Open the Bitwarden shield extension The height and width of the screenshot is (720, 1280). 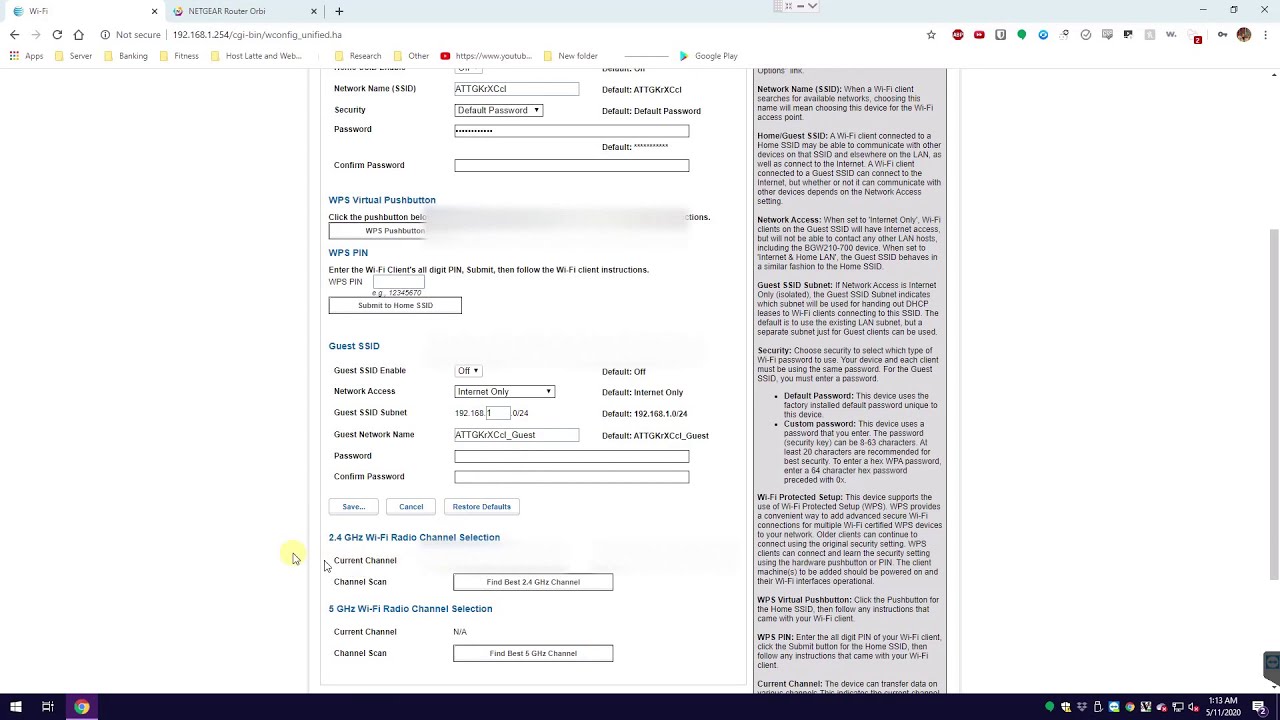1000,35
